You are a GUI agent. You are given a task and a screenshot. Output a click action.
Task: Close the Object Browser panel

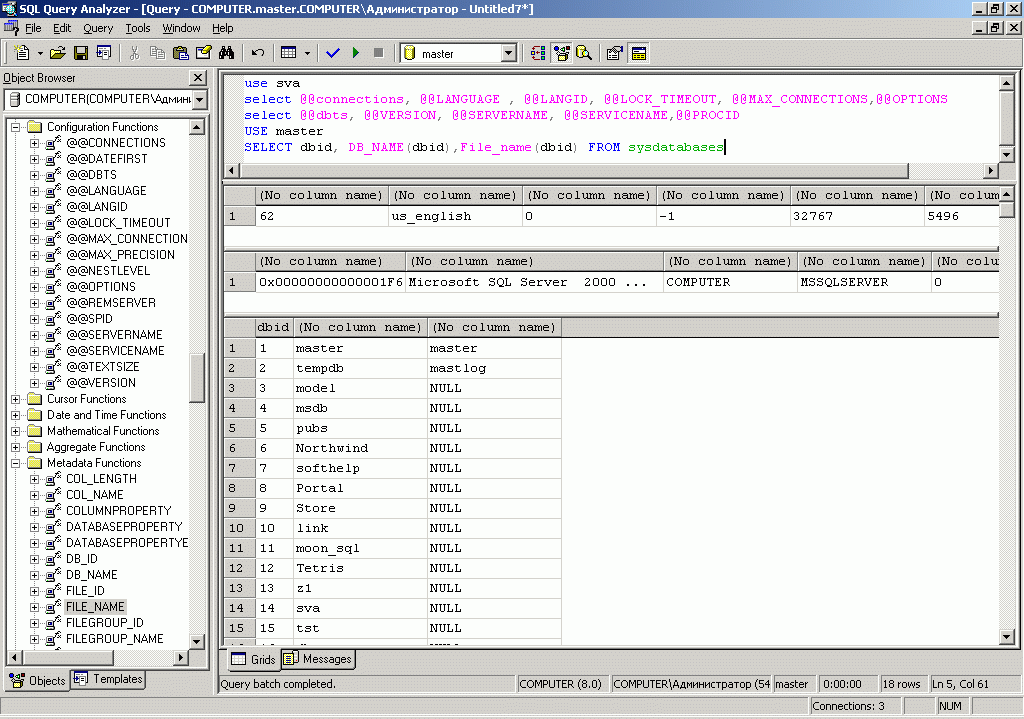click(x=198, y=78)
